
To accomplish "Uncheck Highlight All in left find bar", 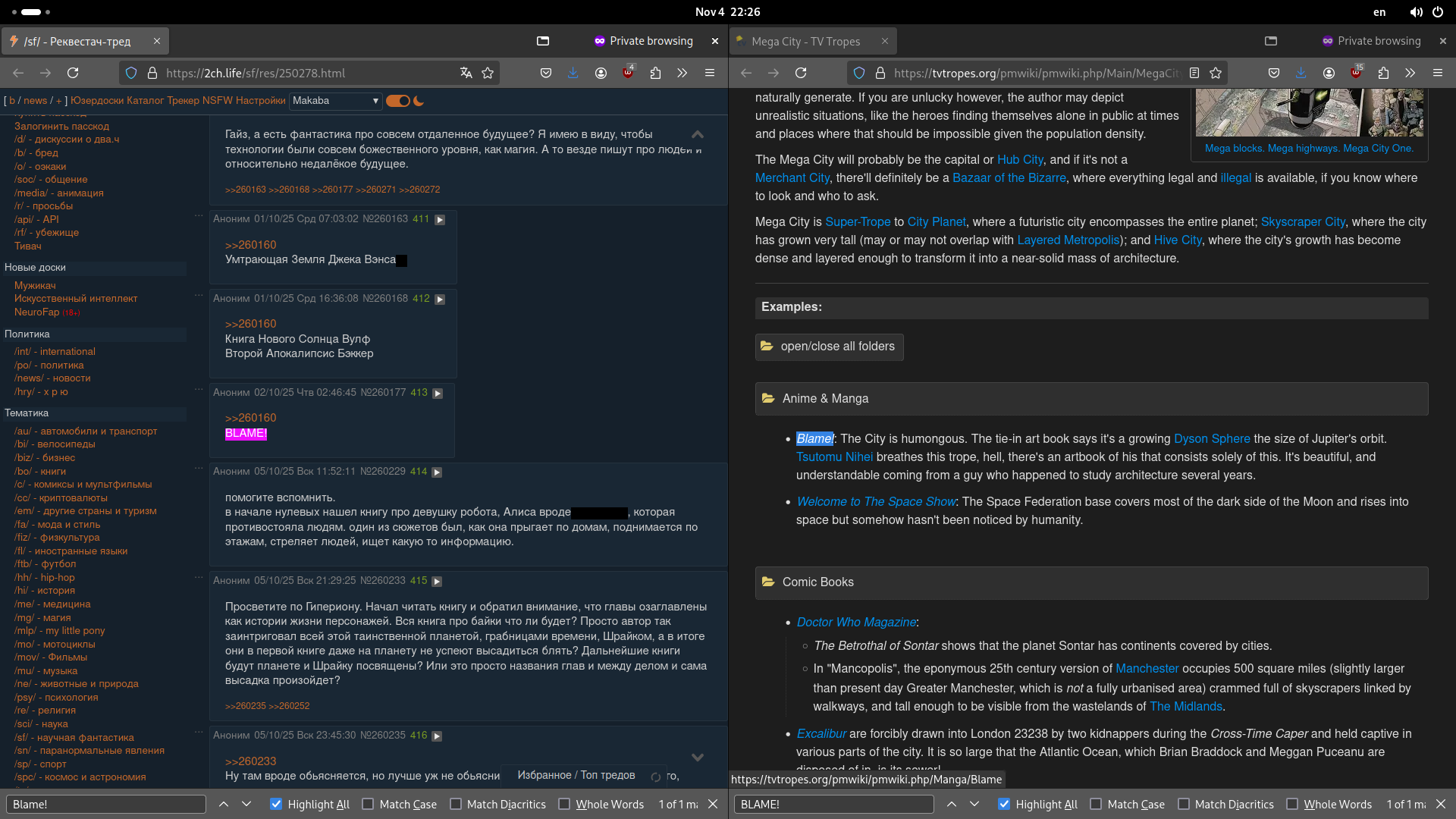I will click(x=276, y=804).
